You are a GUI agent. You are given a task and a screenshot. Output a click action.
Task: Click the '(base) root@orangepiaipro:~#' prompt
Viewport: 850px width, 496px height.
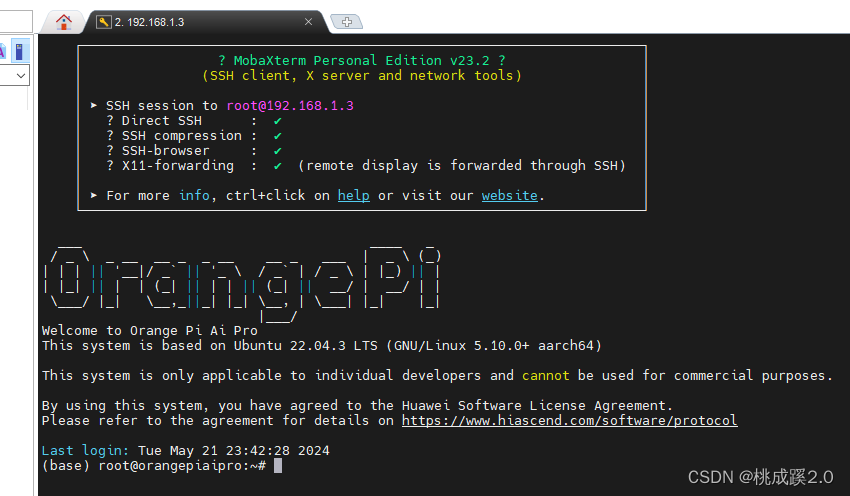154,466
